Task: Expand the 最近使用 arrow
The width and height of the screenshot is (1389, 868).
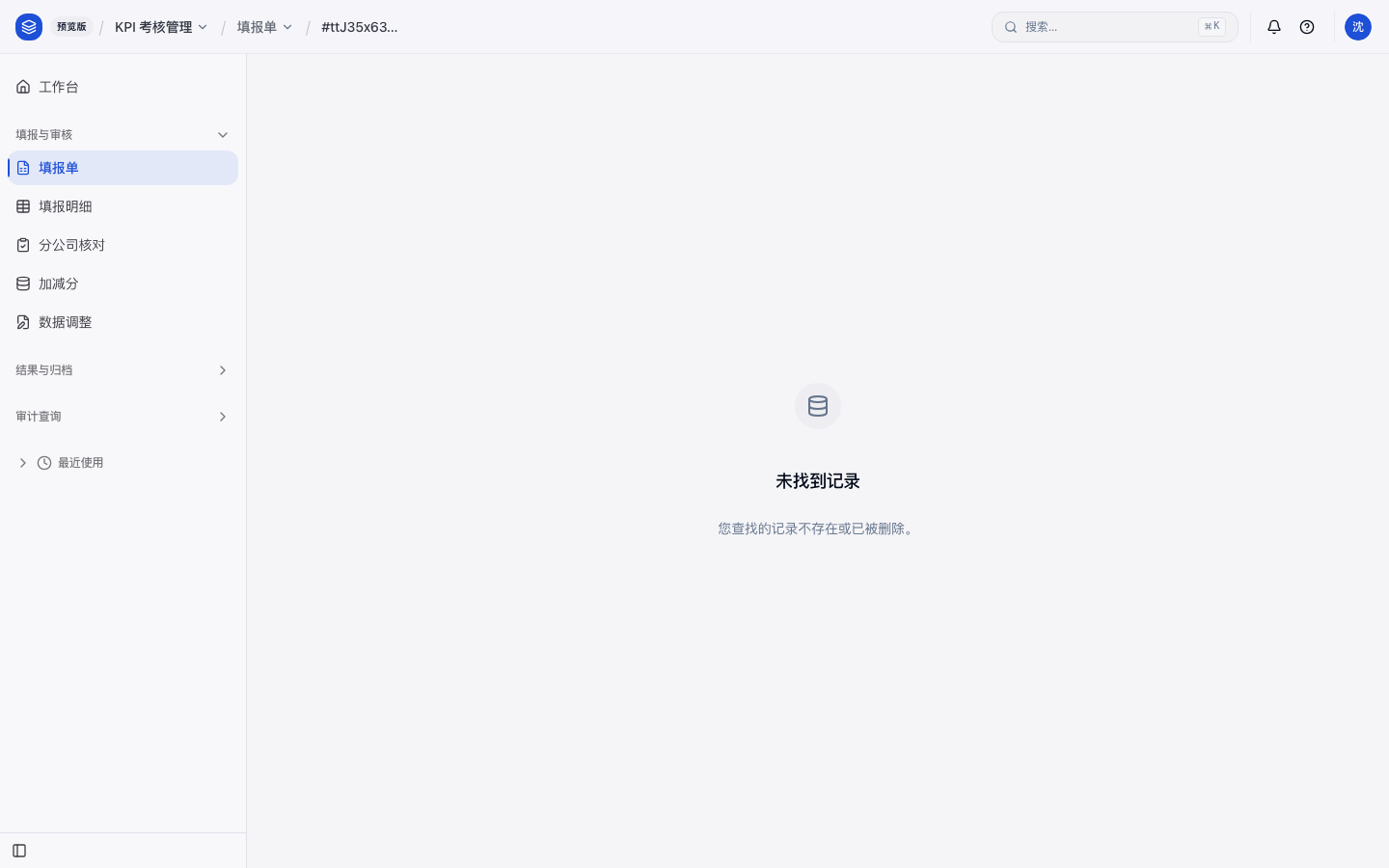Action: pyautogui.click(x=23, y=463)
